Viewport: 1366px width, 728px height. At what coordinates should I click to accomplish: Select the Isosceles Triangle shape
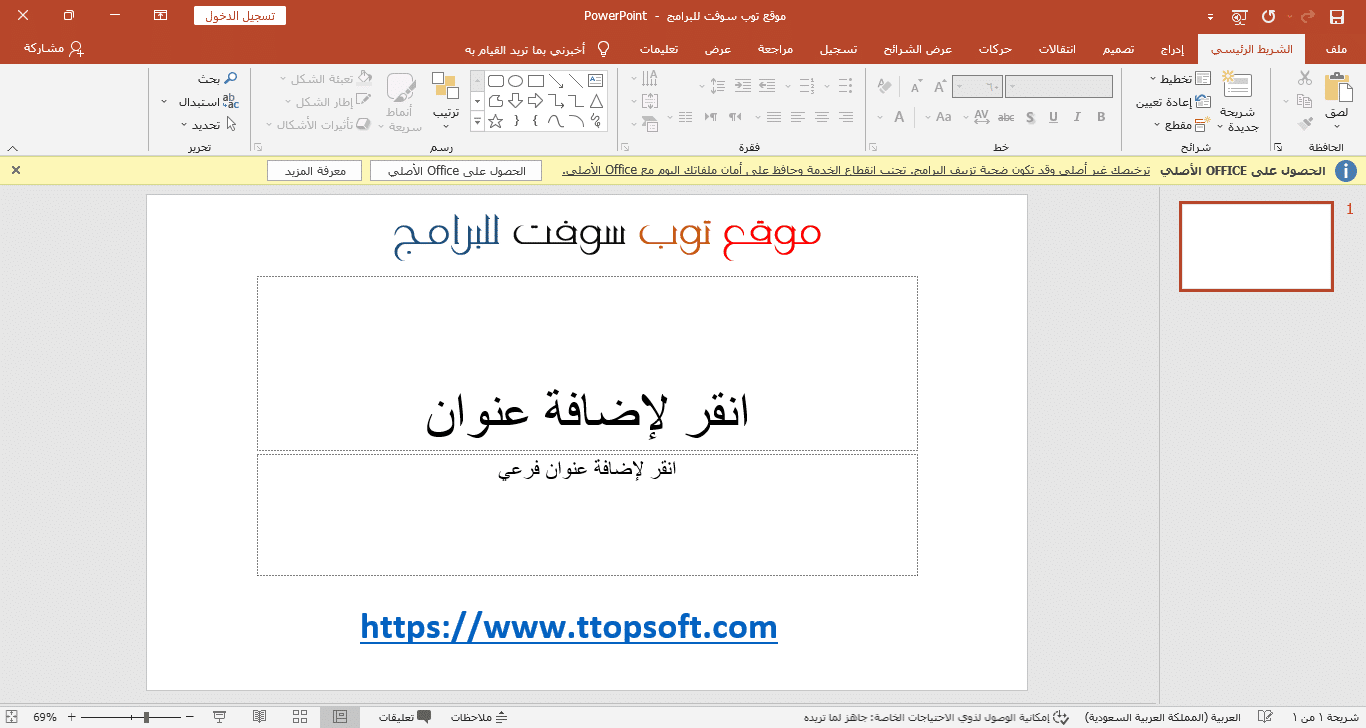click(596, 101)
